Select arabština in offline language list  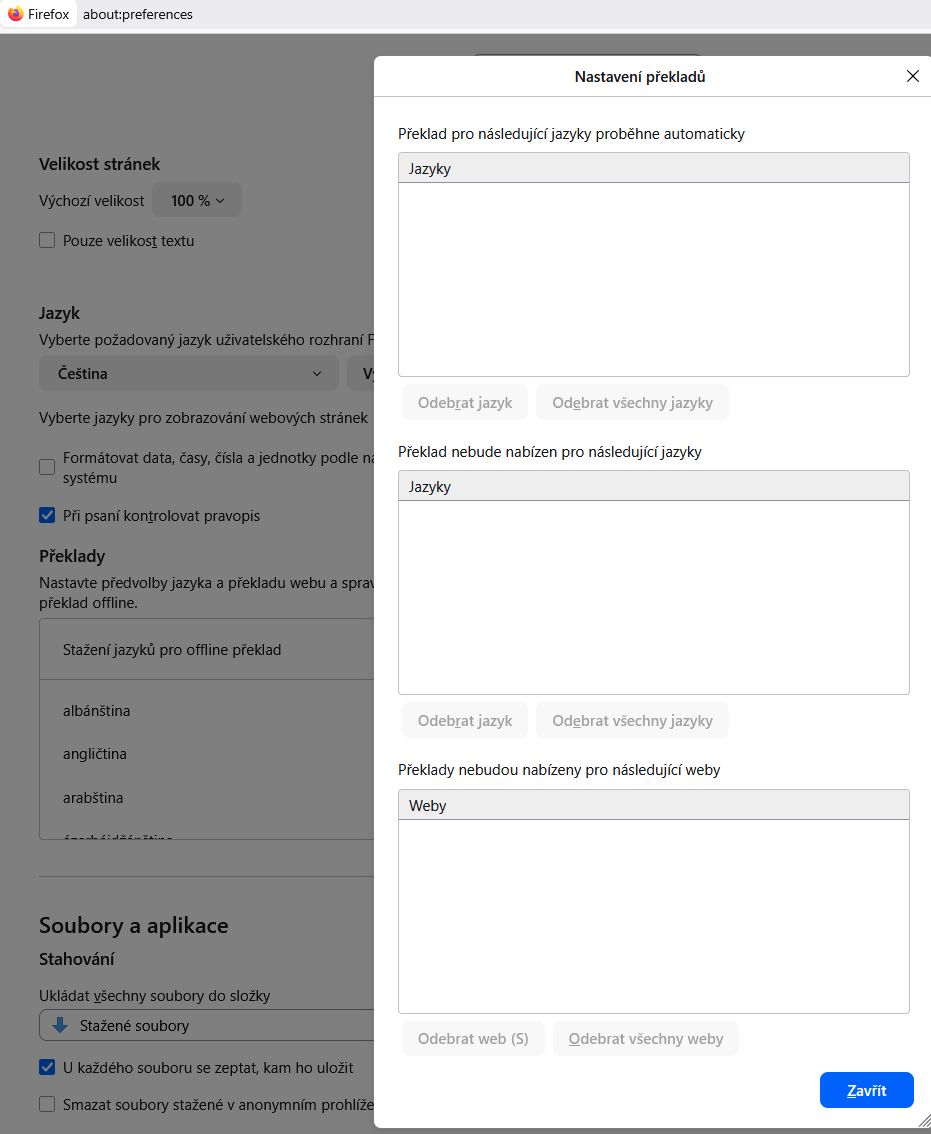93,798
